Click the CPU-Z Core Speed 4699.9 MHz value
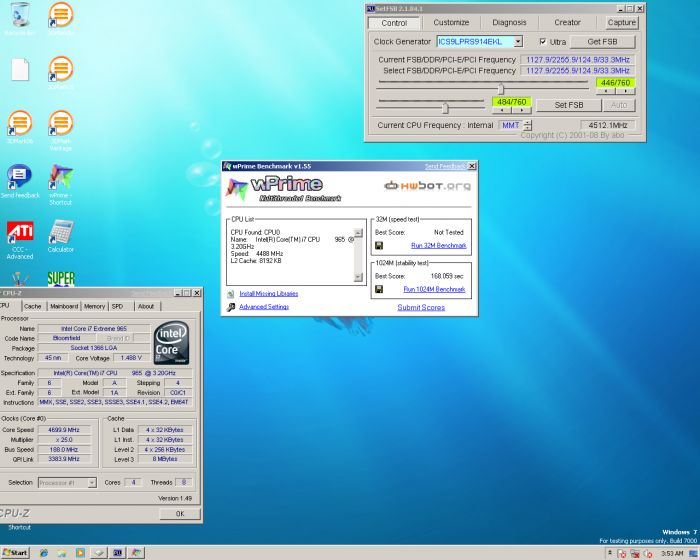 tap(64, 430)
